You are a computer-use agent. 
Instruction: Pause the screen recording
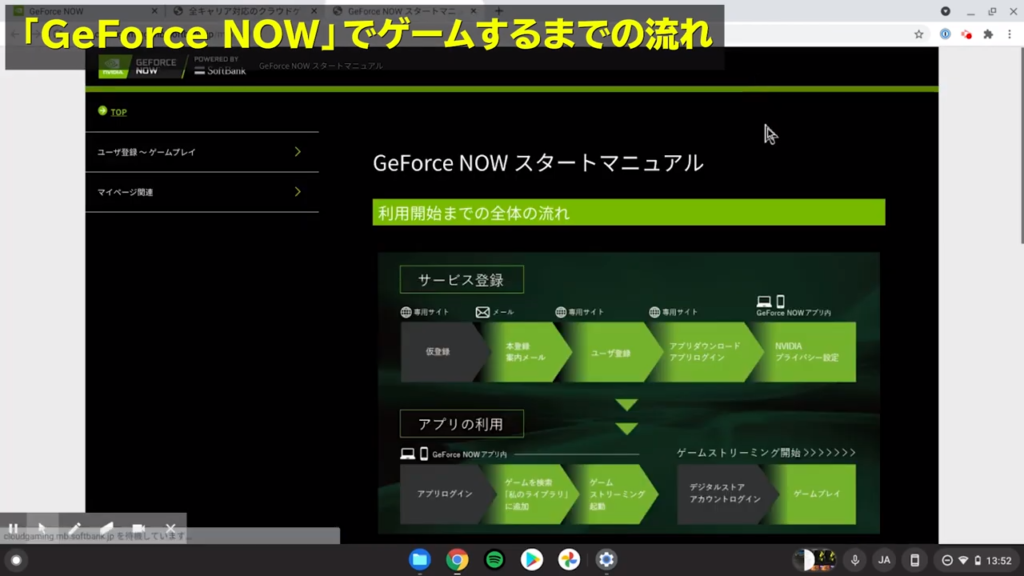(x=14, y=529)
